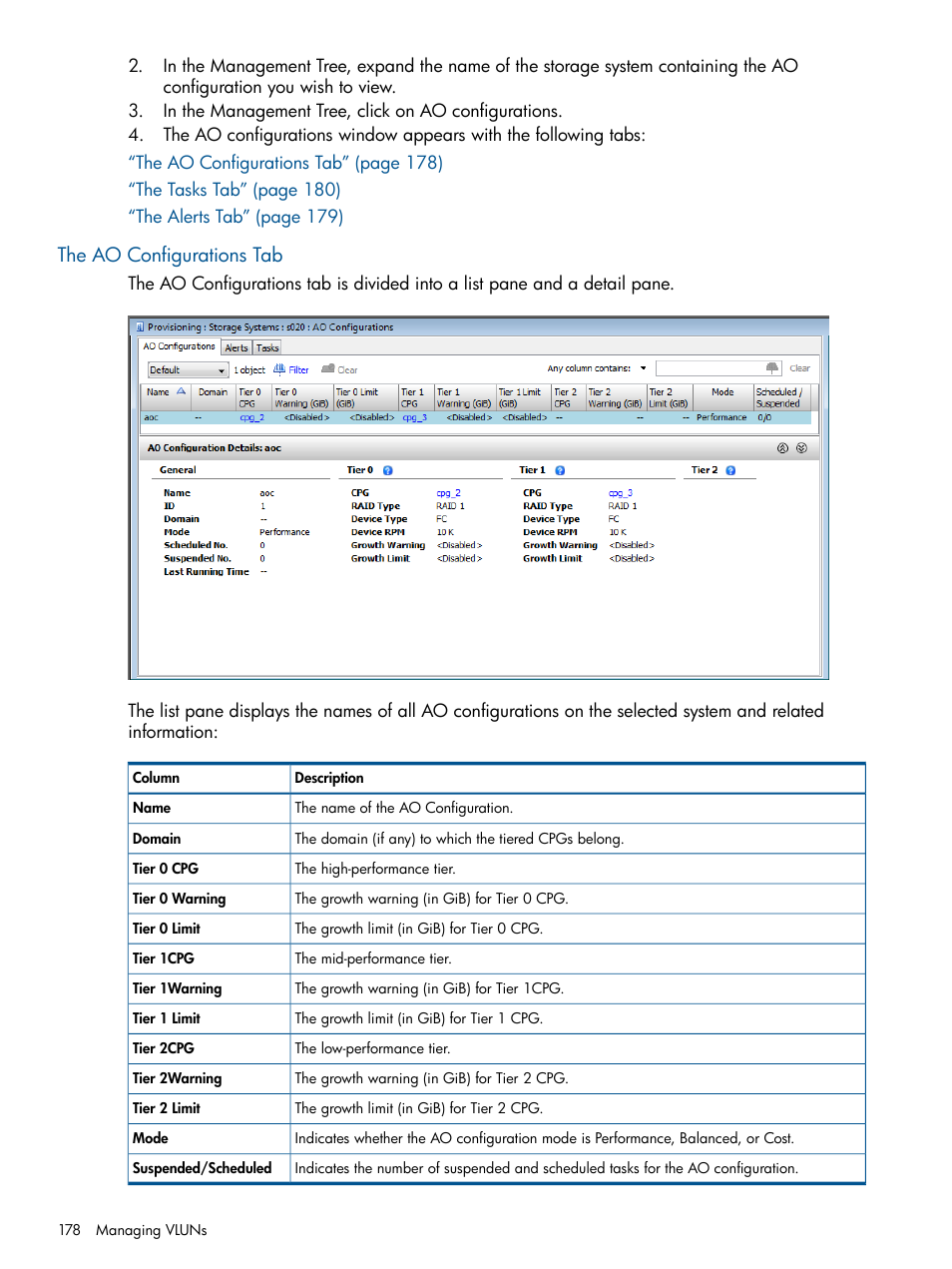
Task: Click the Filter funnel icon
Action: point(279,369)
